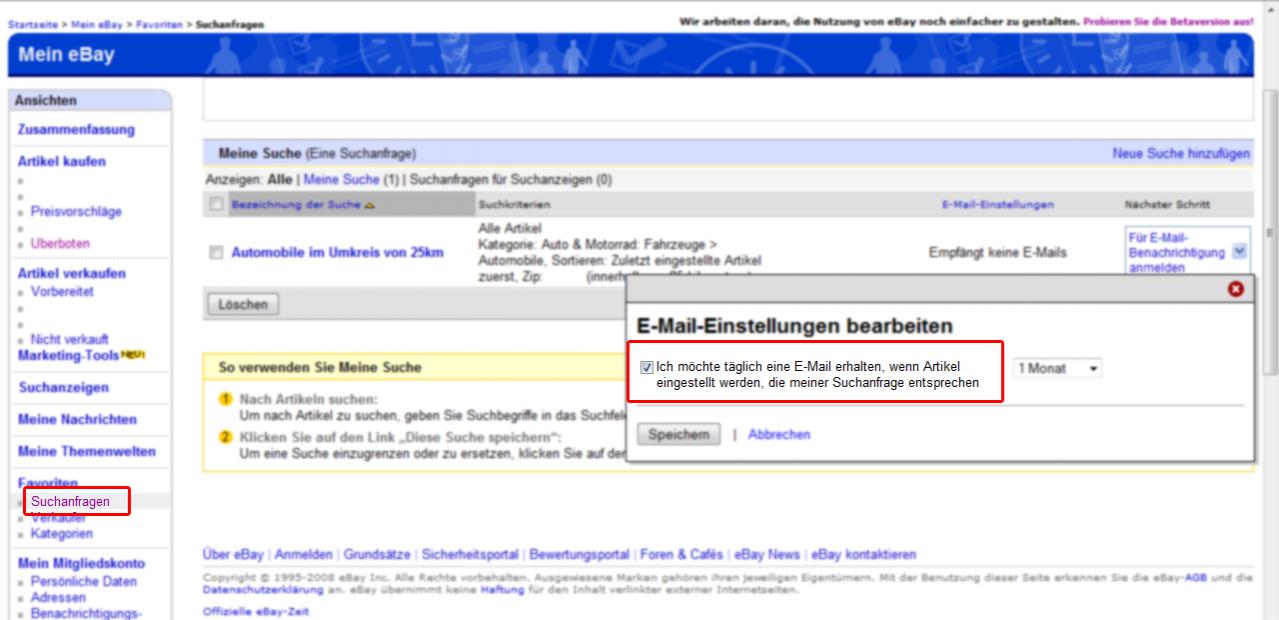This screenshot has width=1279, height=620.
Task: Click Grundsätze footer link
Action: pyautogui.click(x=377, y=554)
